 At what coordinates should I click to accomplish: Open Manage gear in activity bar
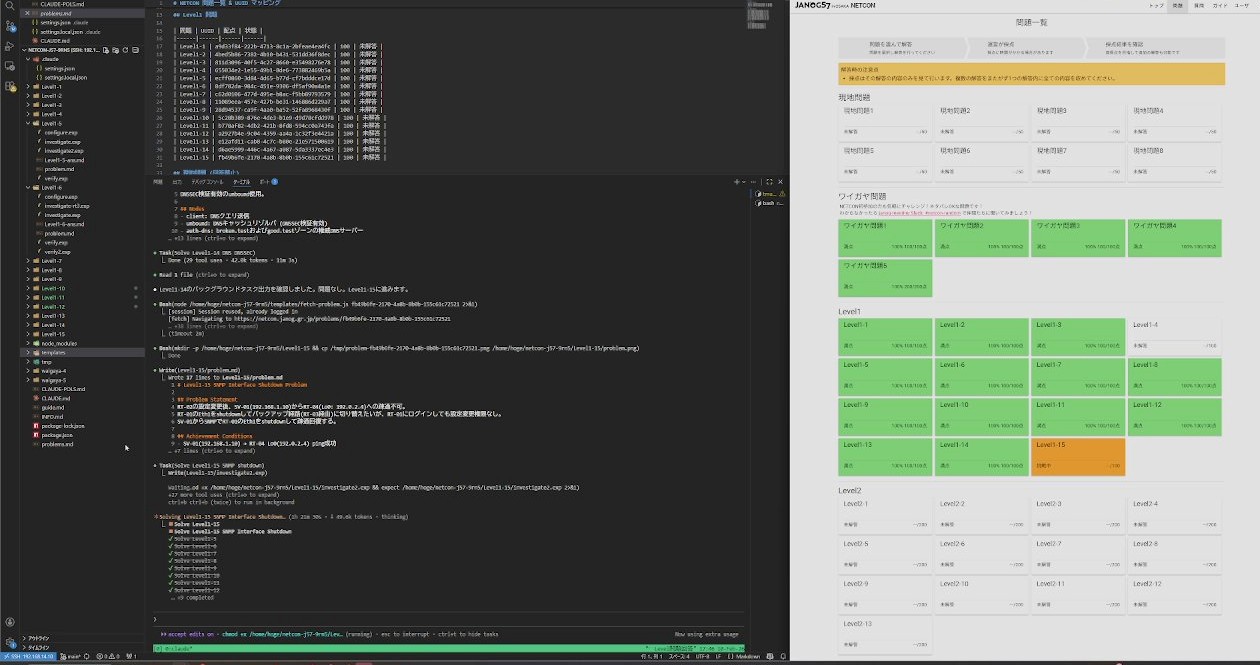10,642
